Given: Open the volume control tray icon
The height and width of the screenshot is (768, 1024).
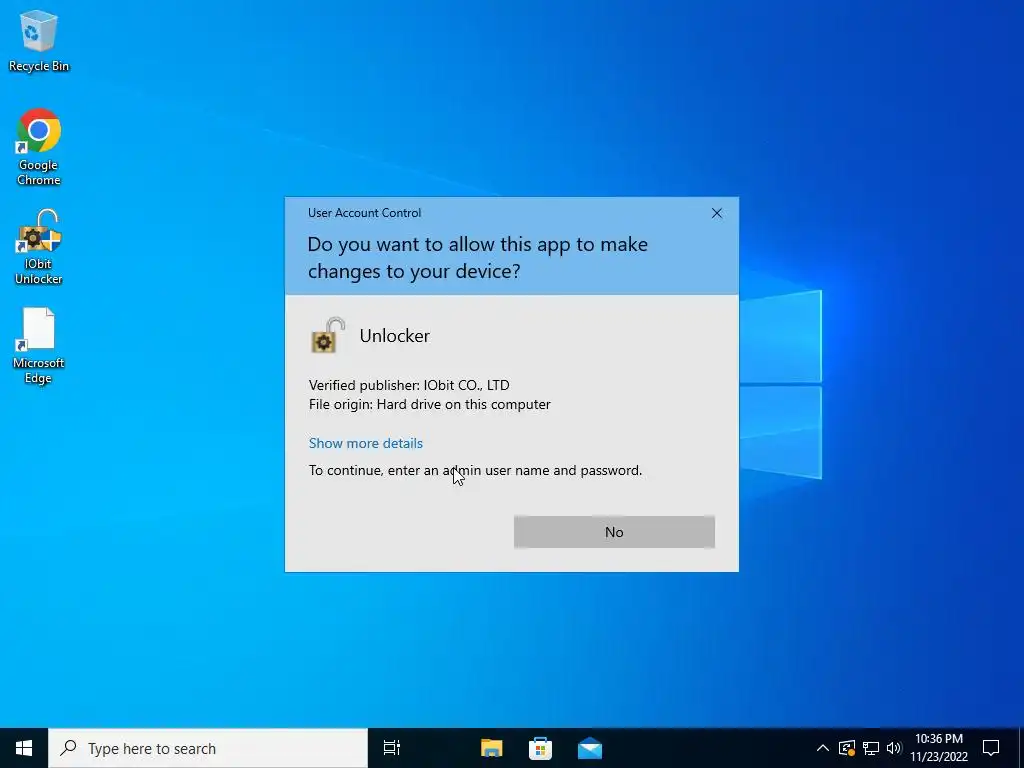Looking at the screenshot, I should click(x=894, y=748).
